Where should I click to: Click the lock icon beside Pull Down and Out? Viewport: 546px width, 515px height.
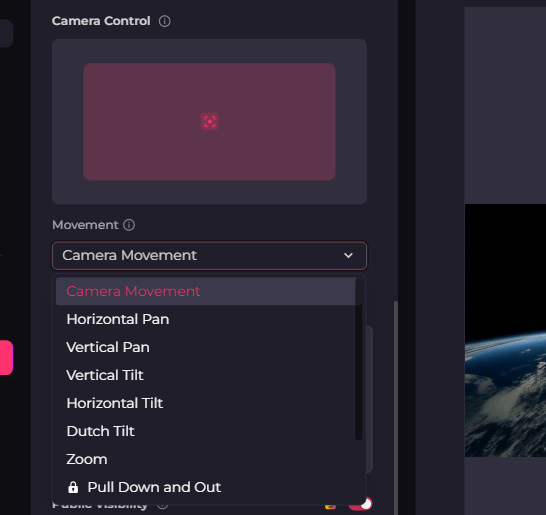pos(73,487)
